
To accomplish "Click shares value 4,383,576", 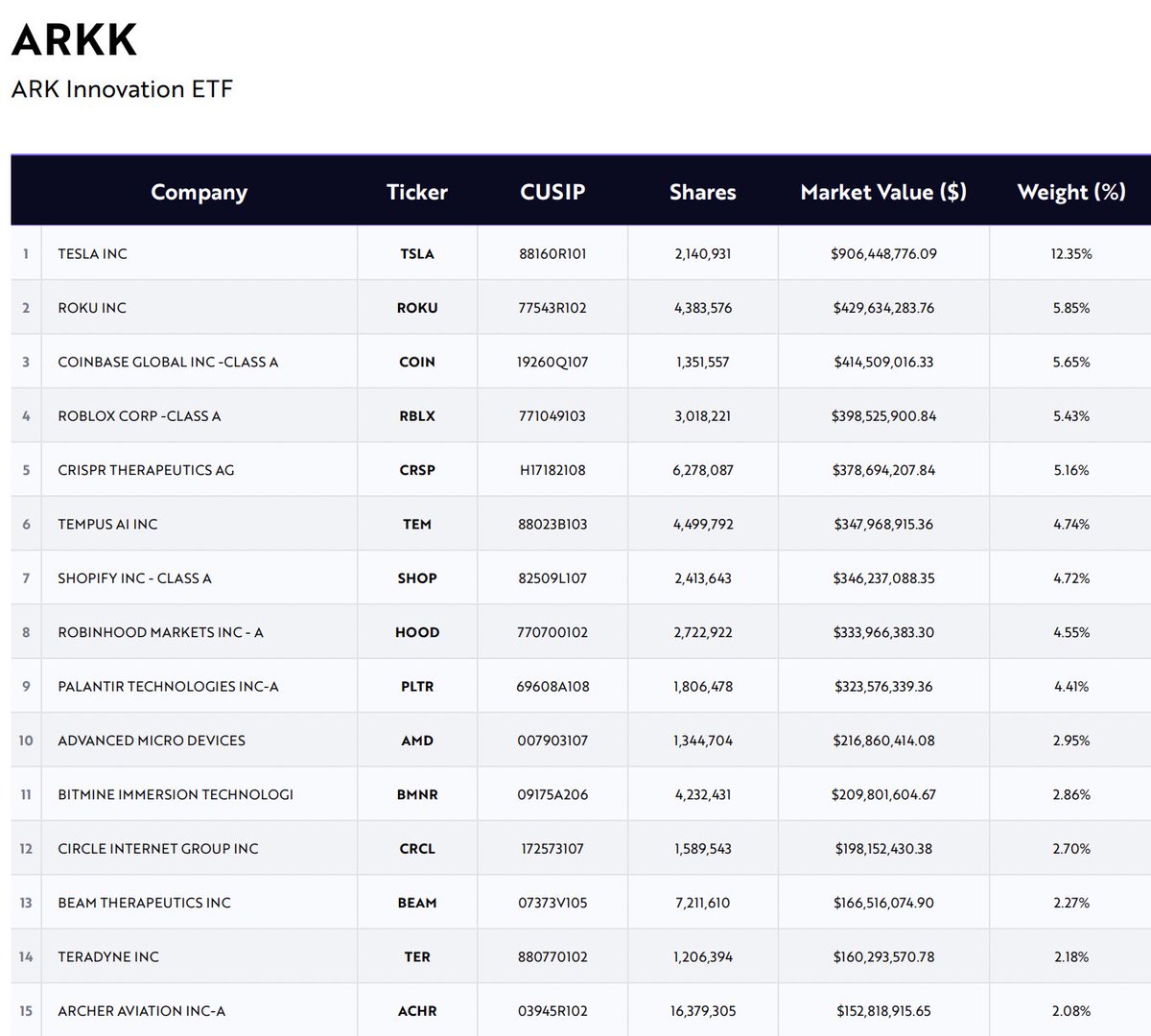I will tap(703, 308).
